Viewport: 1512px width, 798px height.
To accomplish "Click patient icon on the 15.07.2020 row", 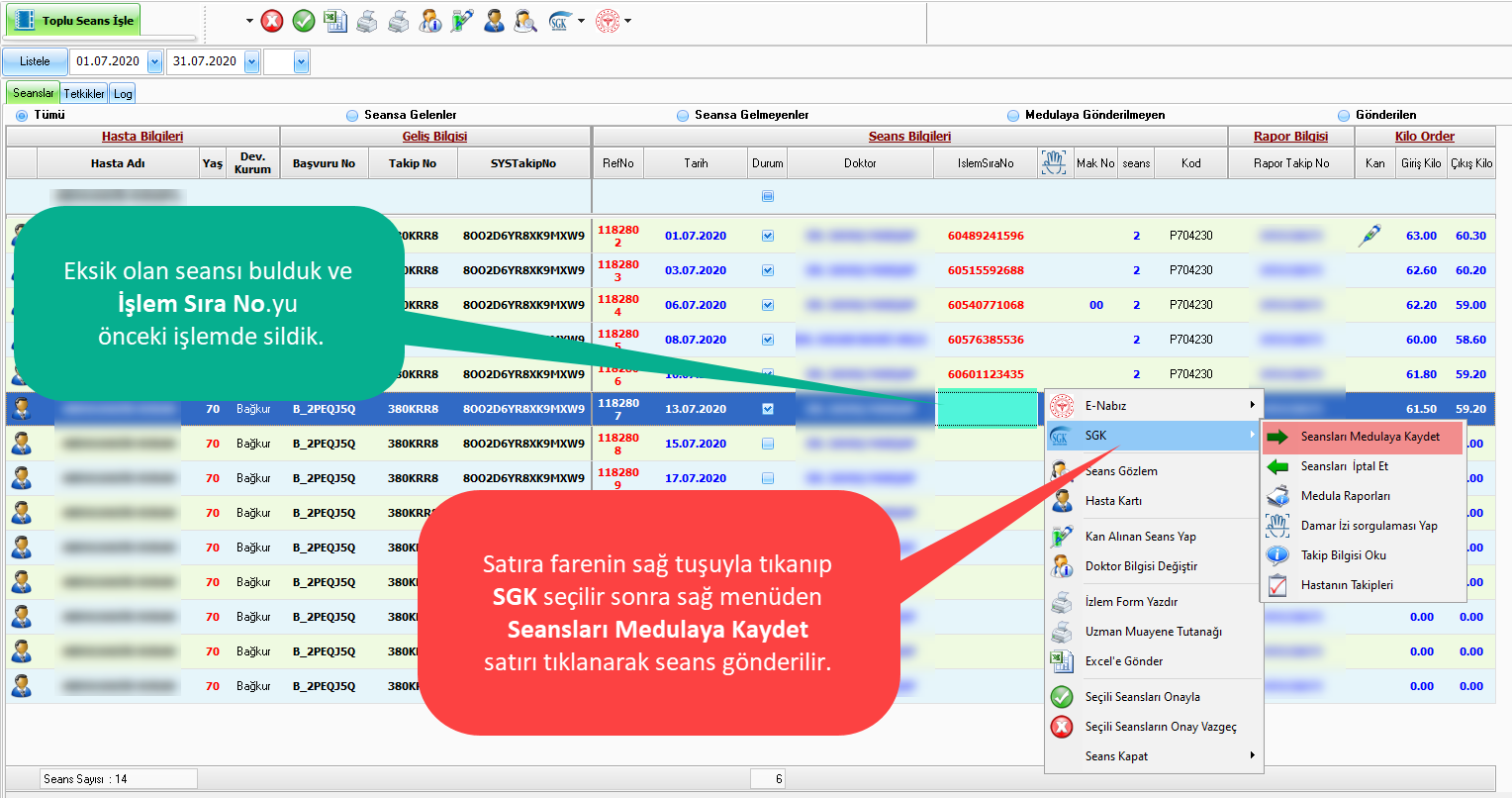I will (21, 444).
